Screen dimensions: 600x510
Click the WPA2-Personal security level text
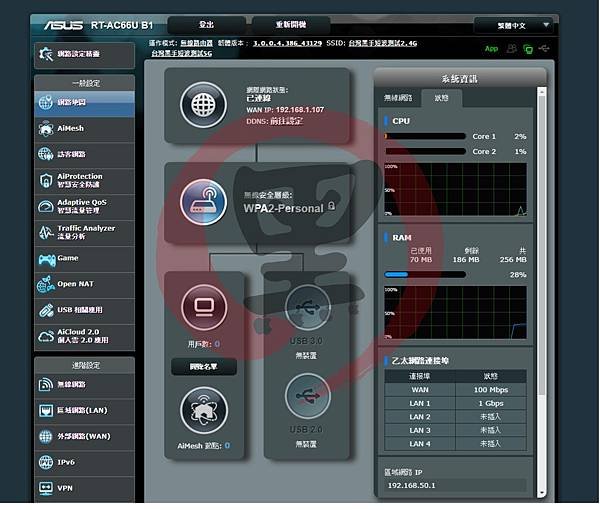284,209
